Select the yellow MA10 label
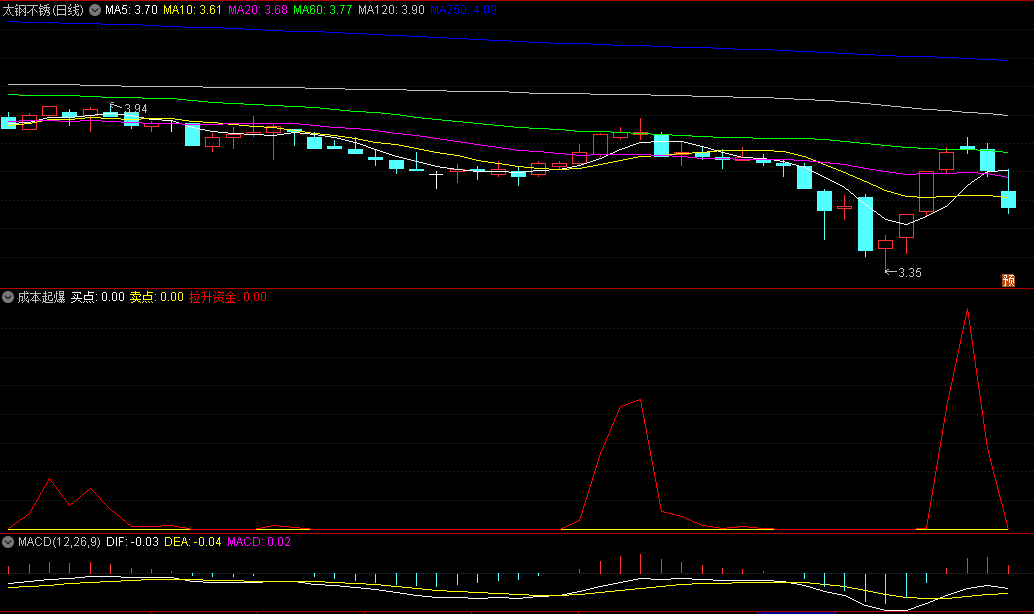The height and width of the screenshot is (614, 1034). point(192,10)
